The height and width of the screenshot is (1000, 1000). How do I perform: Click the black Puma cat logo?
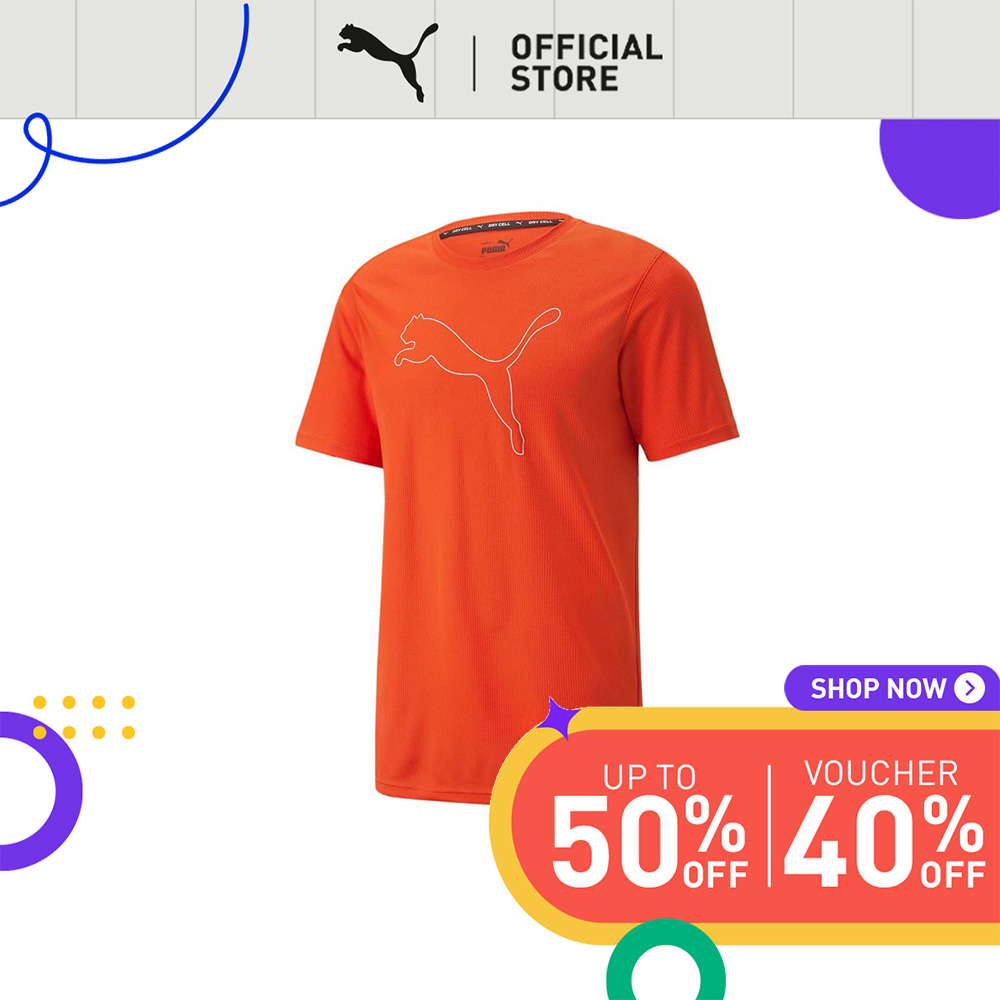tap(388, 61)
